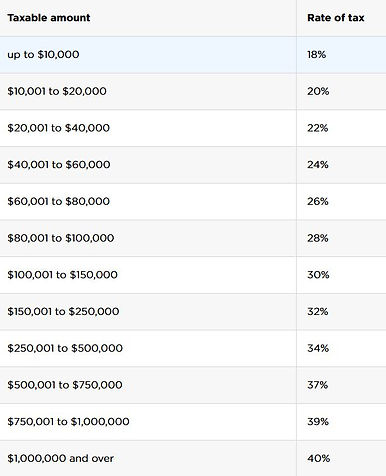
Task: Select the '$750,001 to $1,000,000' bracket
Action: point(193,422)
